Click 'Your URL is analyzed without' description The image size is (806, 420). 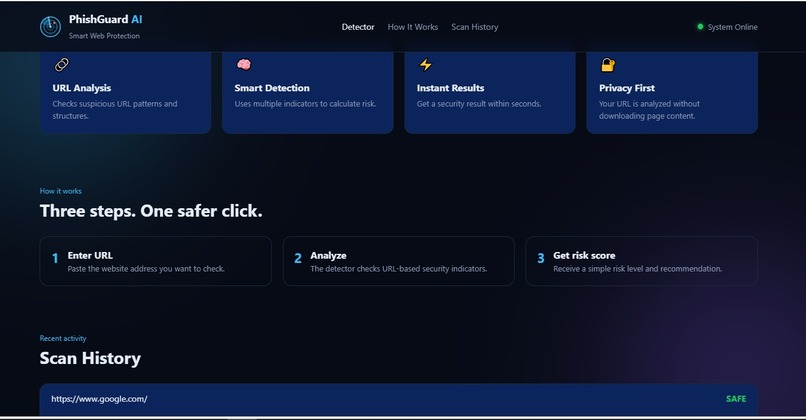point(649,109)
